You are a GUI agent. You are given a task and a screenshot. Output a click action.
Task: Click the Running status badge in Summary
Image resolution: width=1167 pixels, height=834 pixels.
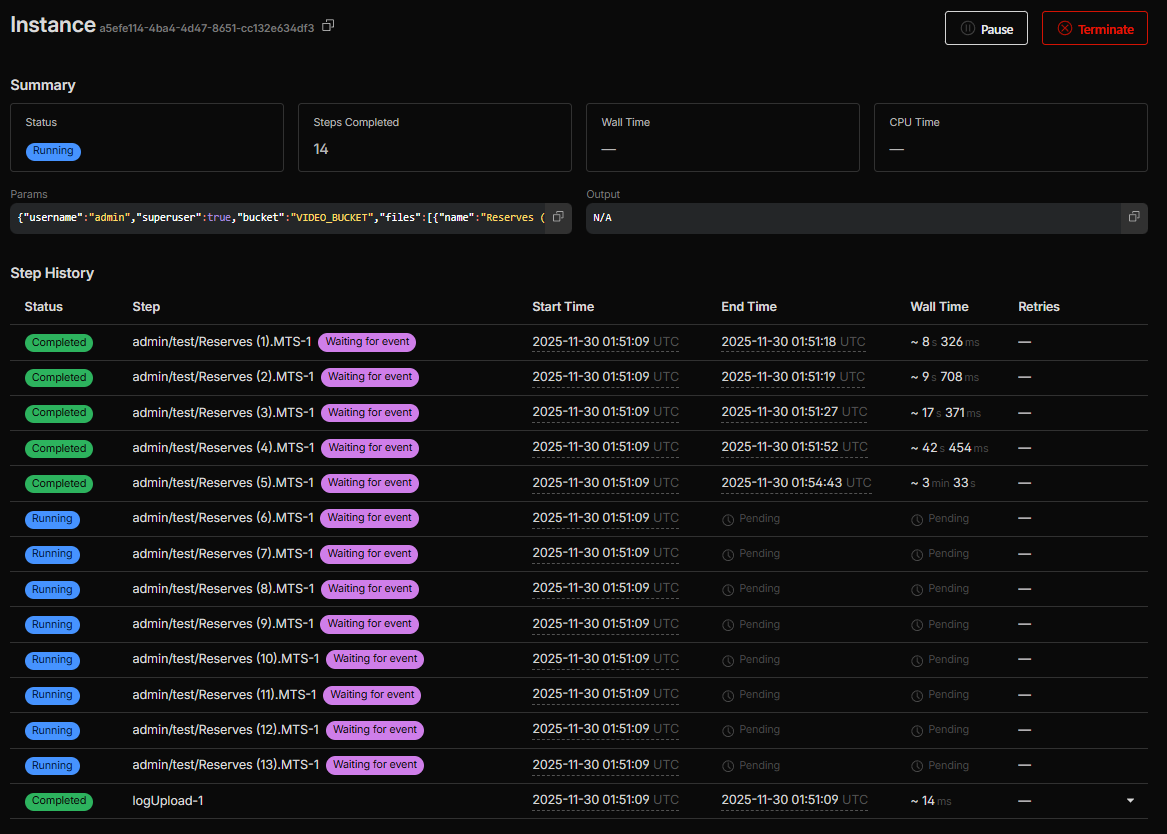pyautogui.click(x=53, y=151)
